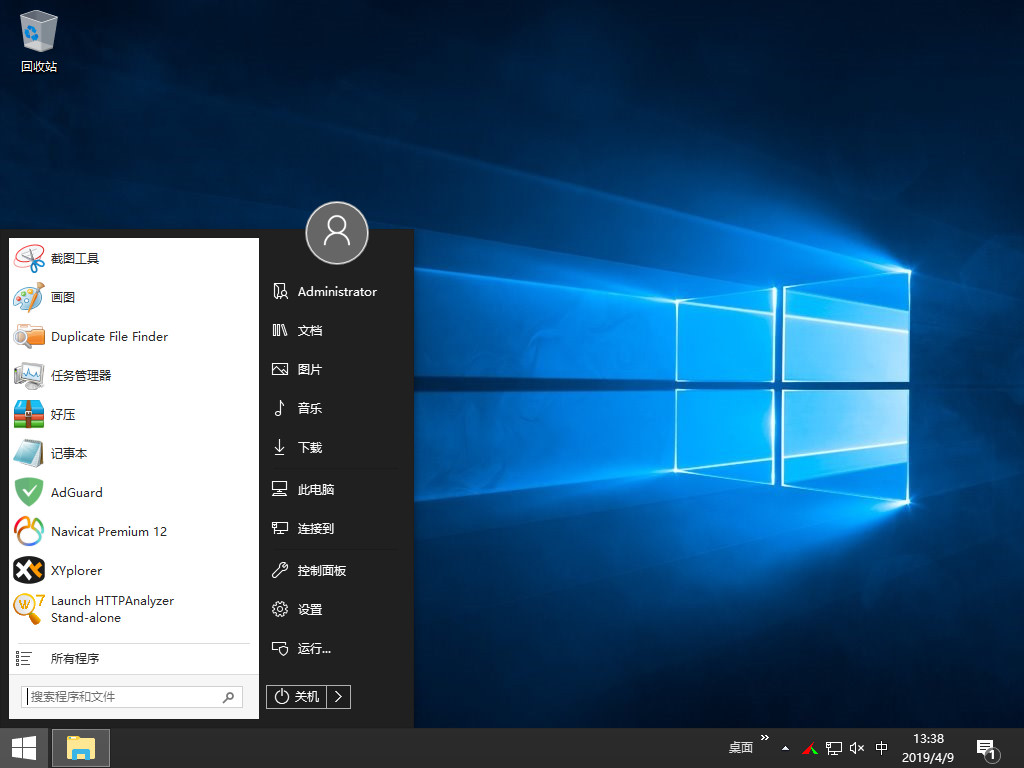Viewport: 1024px width, 768px height.
Task: Launch 画图 (Paint) from the start menu
Action: [x=62, y=297]
